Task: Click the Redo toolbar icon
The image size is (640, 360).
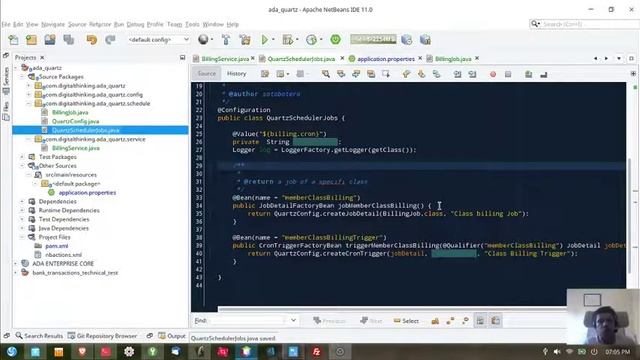Action: [110, 40]
